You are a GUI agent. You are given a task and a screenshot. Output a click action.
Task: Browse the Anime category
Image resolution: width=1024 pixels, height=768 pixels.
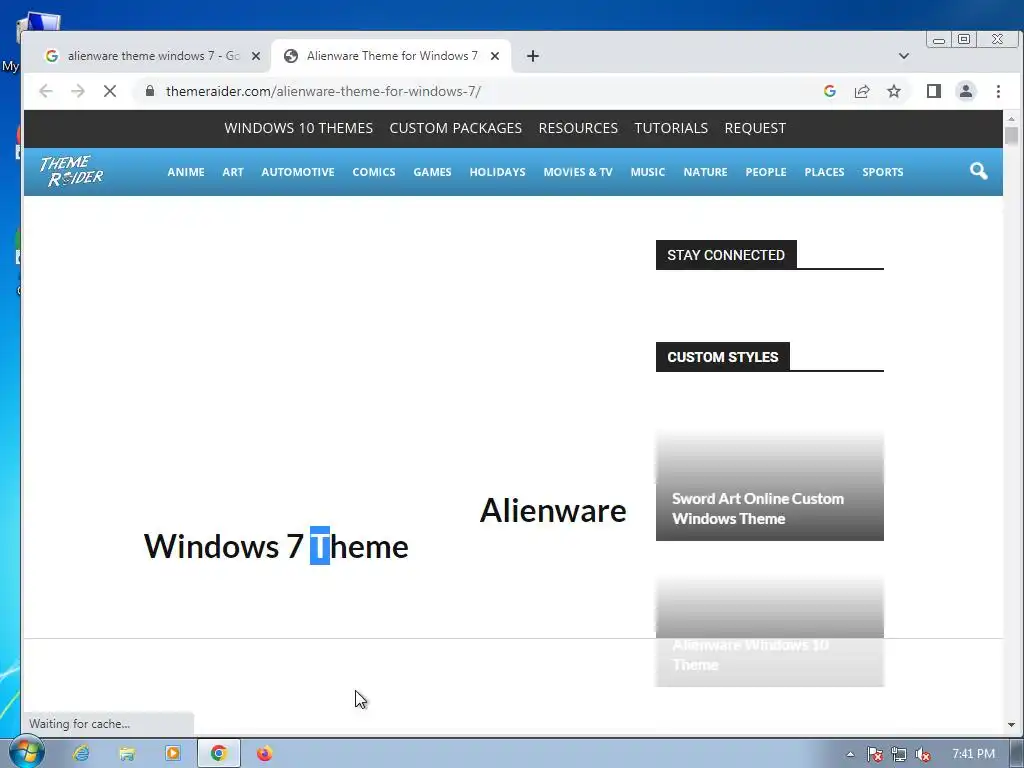click(186, 172)
